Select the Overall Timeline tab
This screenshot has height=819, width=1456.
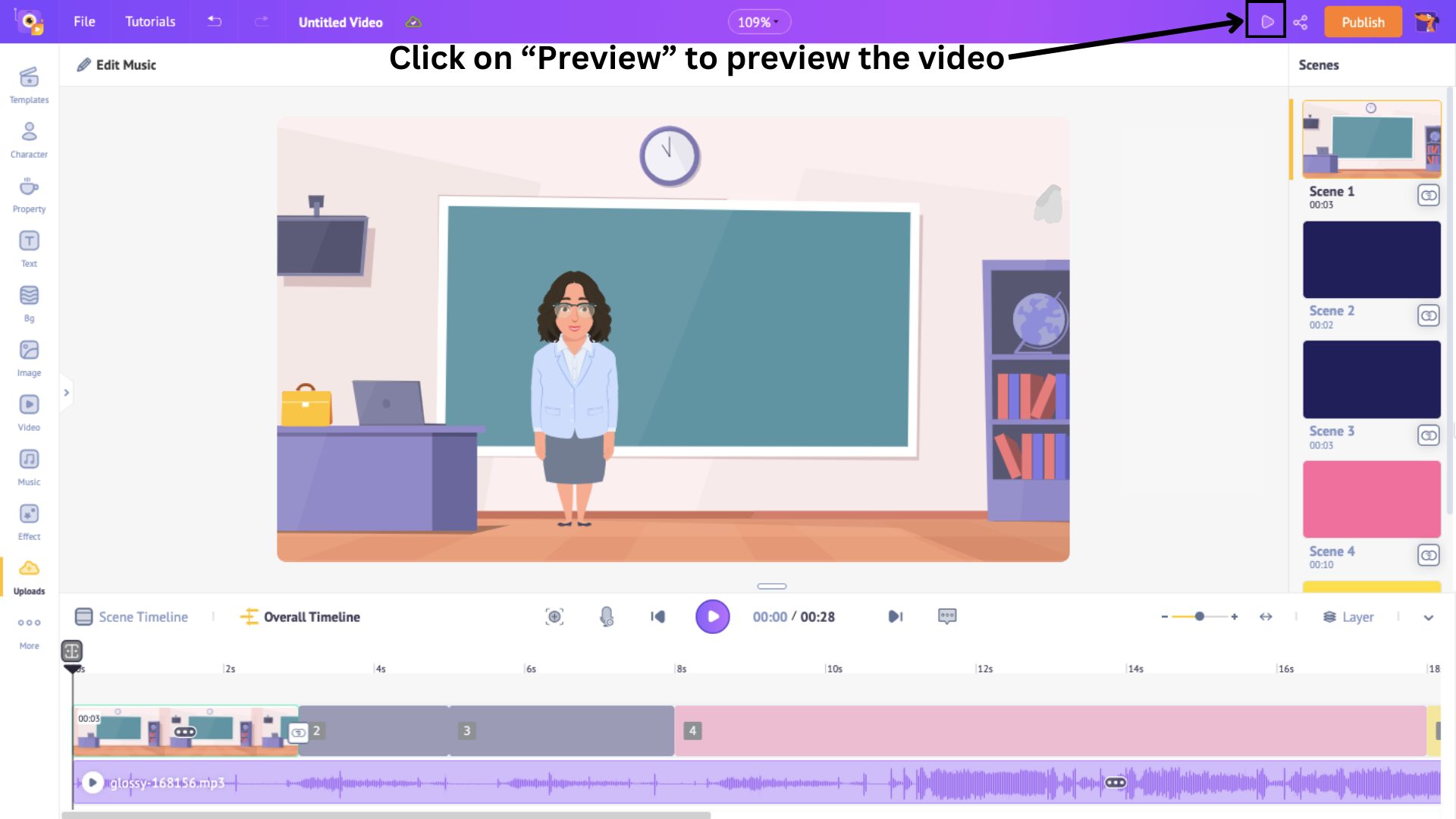click(300, 617)
